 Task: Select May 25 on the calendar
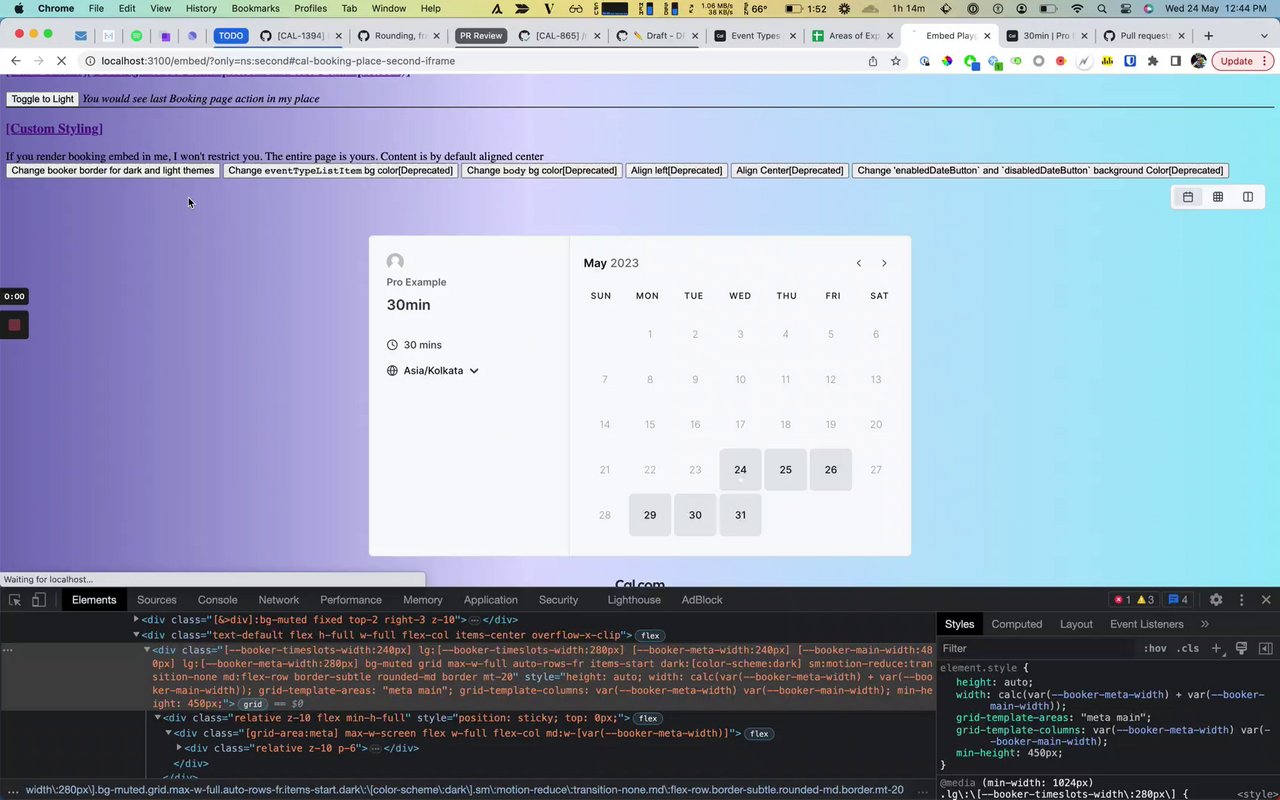coord(785,470)
